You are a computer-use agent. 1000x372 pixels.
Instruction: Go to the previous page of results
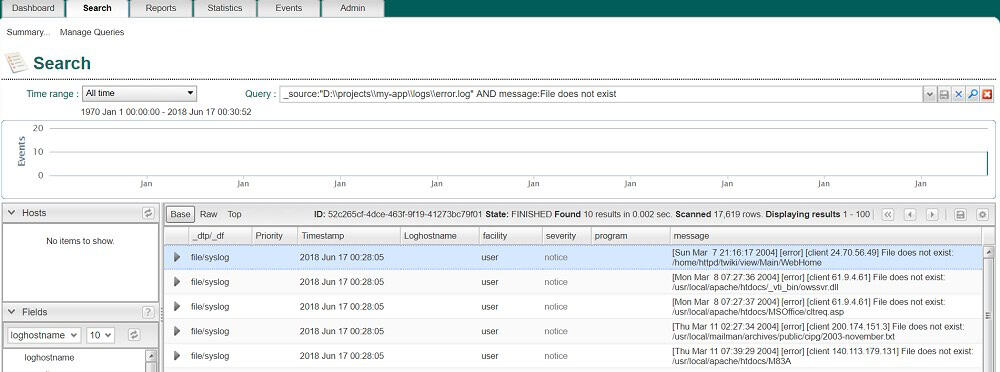point(910,214)
